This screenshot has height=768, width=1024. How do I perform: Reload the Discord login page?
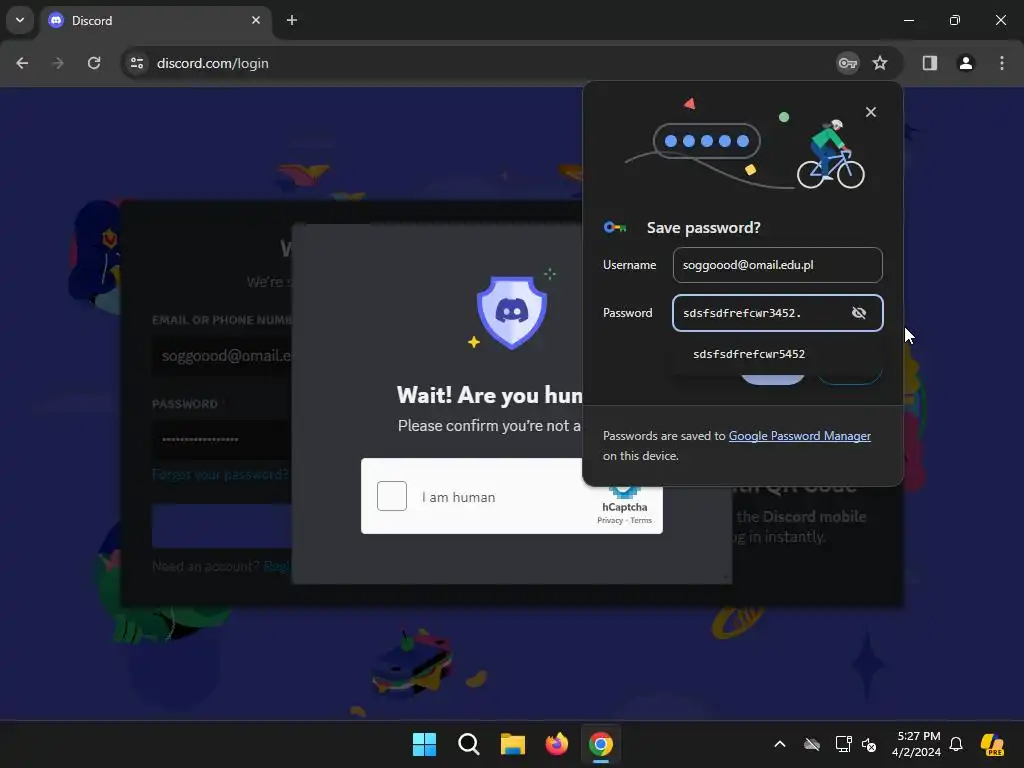pyautogui.click(x=94, y=63)
